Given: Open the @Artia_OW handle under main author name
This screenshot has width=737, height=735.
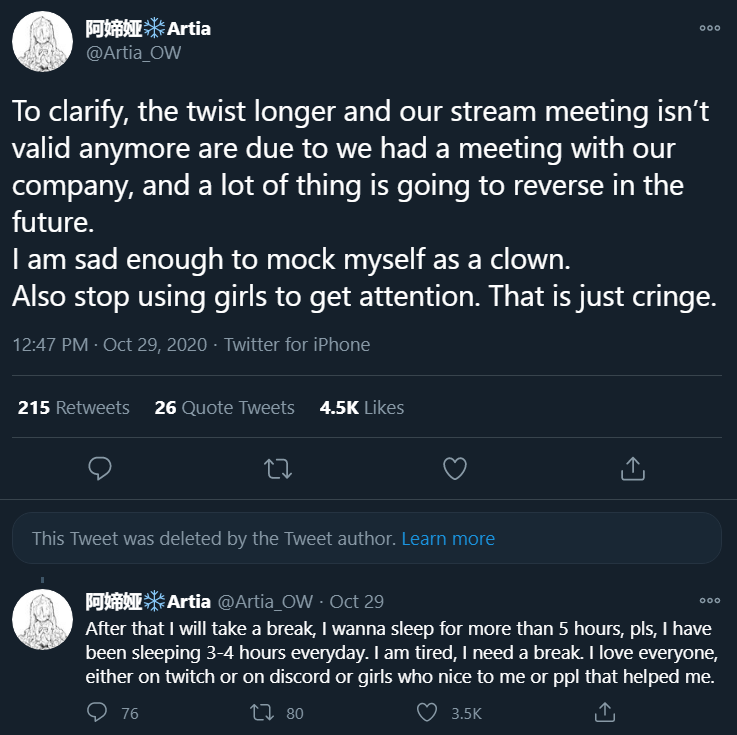Looking at the screenshot, I should click(134, 53).
